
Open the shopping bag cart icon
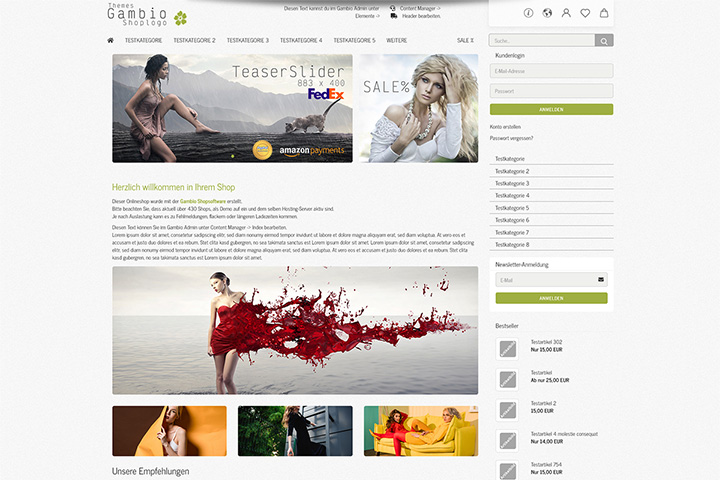(x=604, y=13)
